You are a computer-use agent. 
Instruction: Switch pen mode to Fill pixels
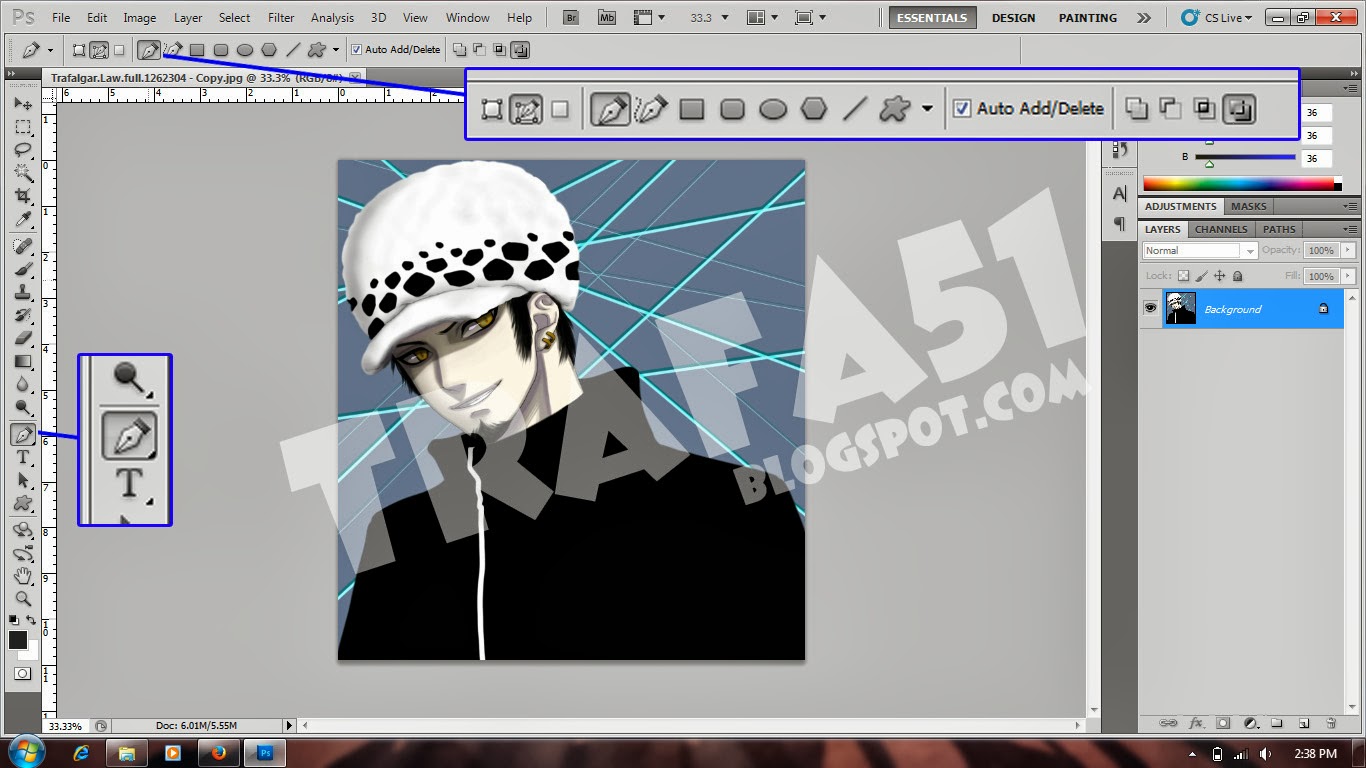click(119, 50)
